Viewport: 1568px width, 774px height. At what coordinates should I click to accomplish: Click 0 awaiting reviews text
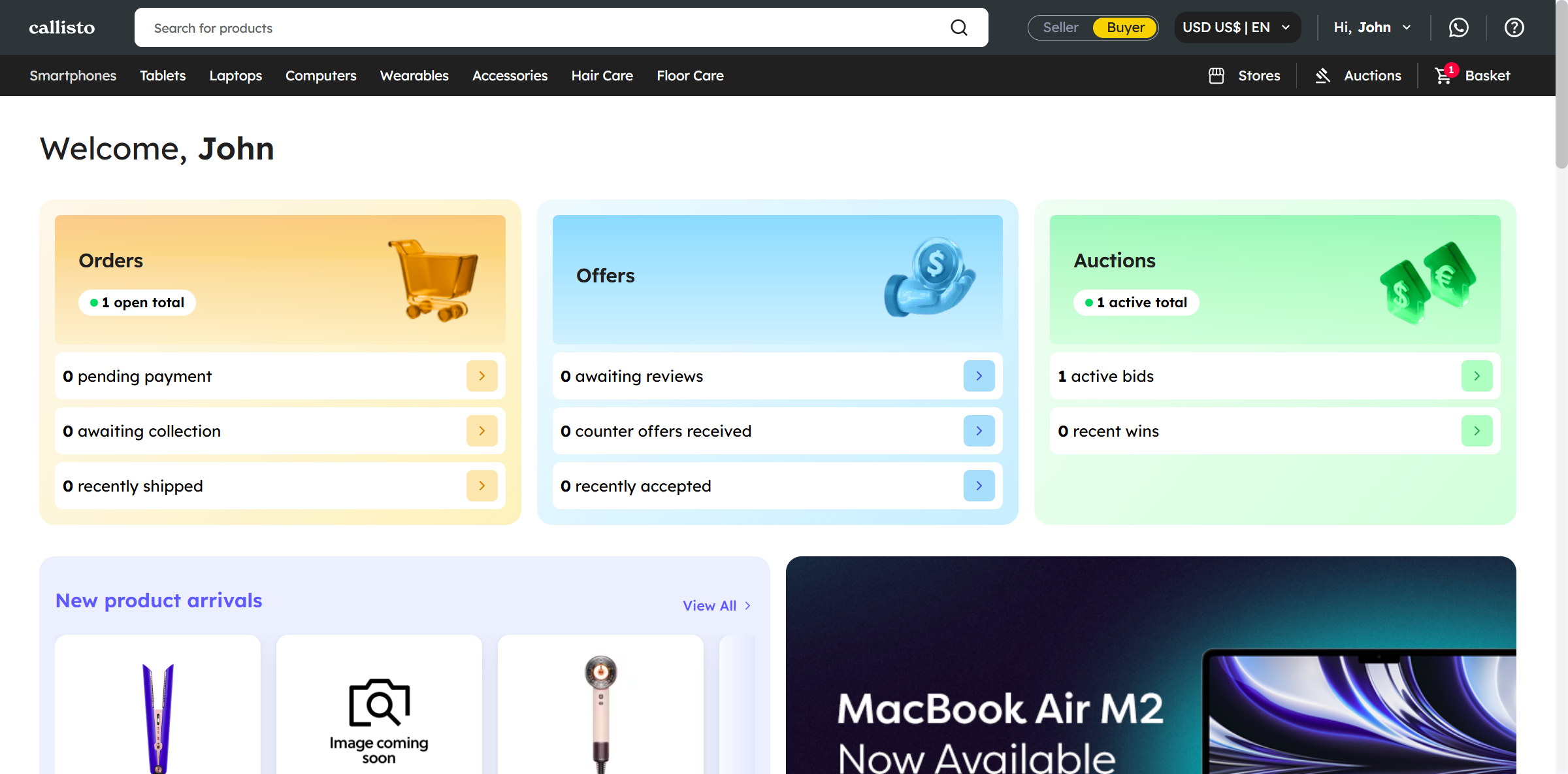(632, 377)
